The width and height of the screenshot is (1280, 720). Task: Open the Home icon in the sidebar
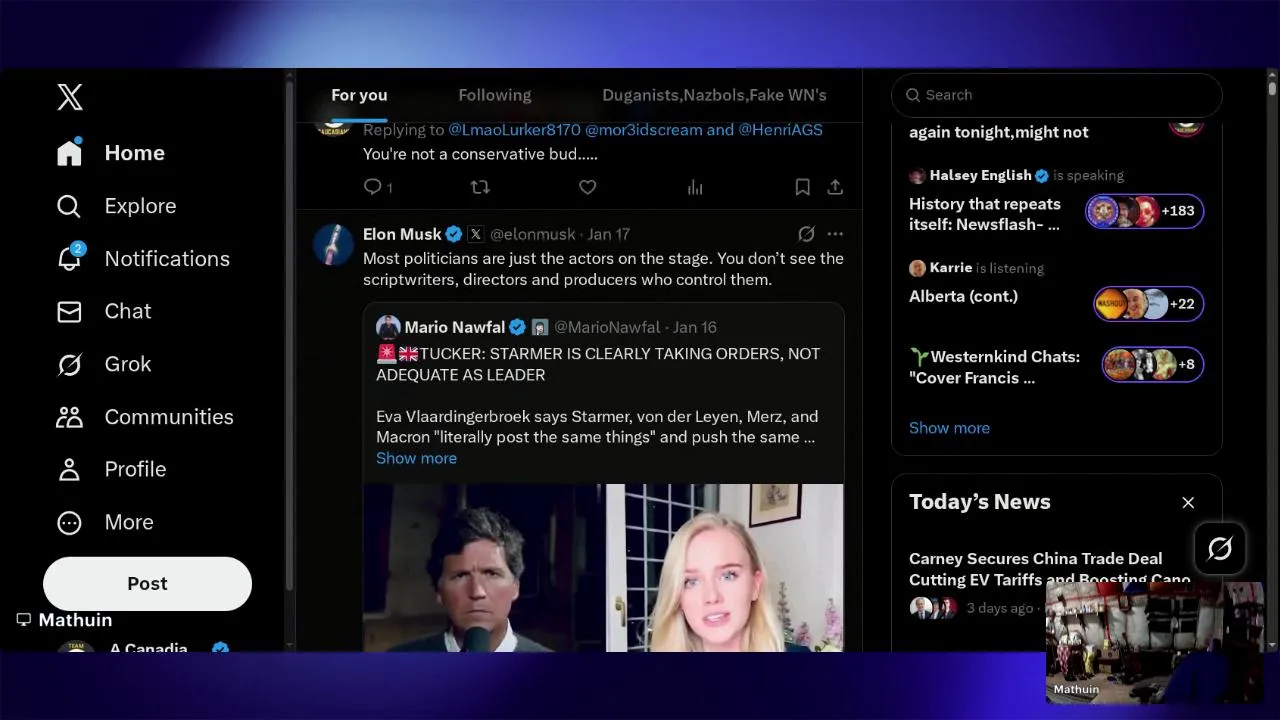click(x=69, y=152)
